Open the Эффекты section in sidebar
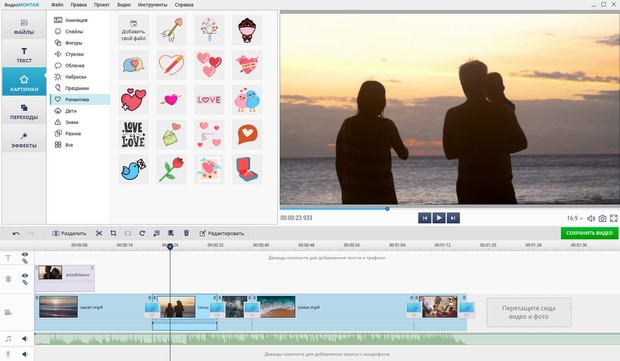 pos(24,140)
